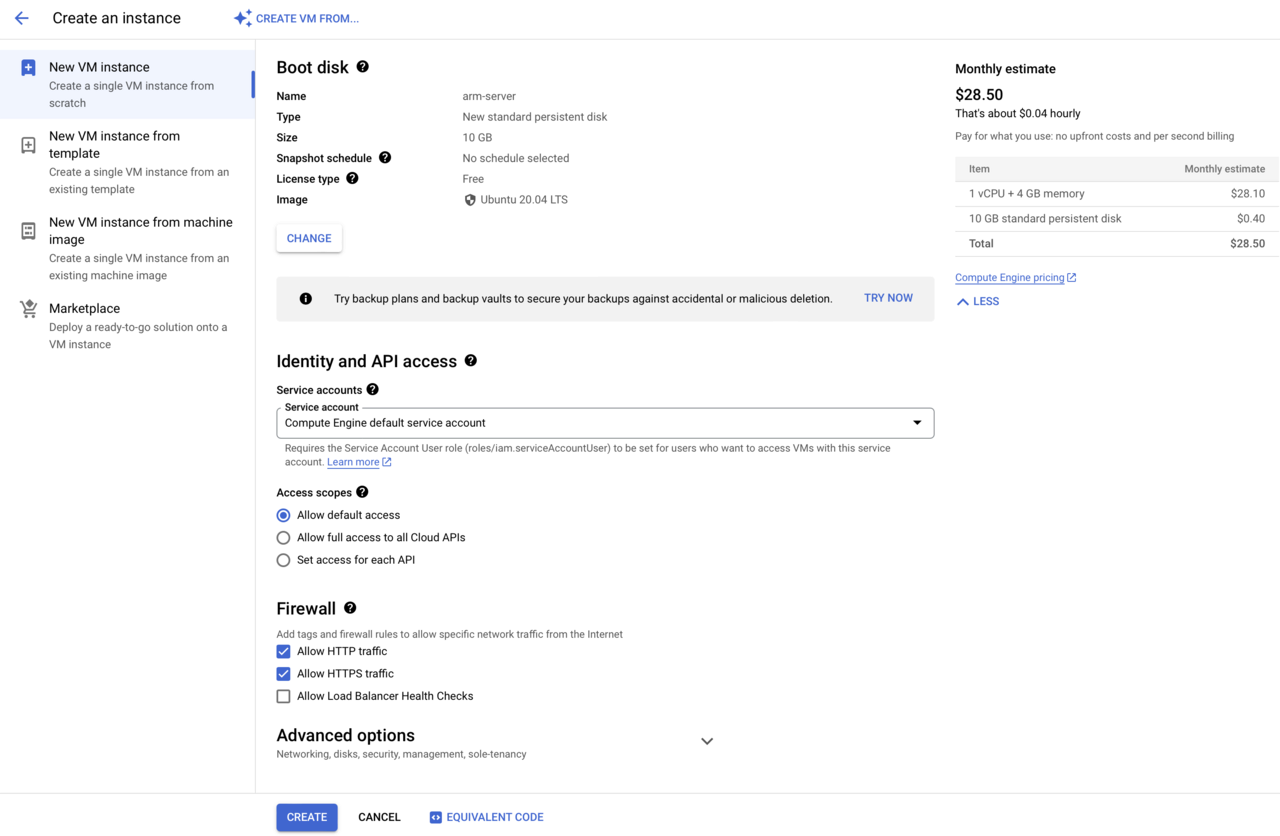Collapse monthly estimate with LESS
This screenshot has width=1280, height=836.
(977, 301)
